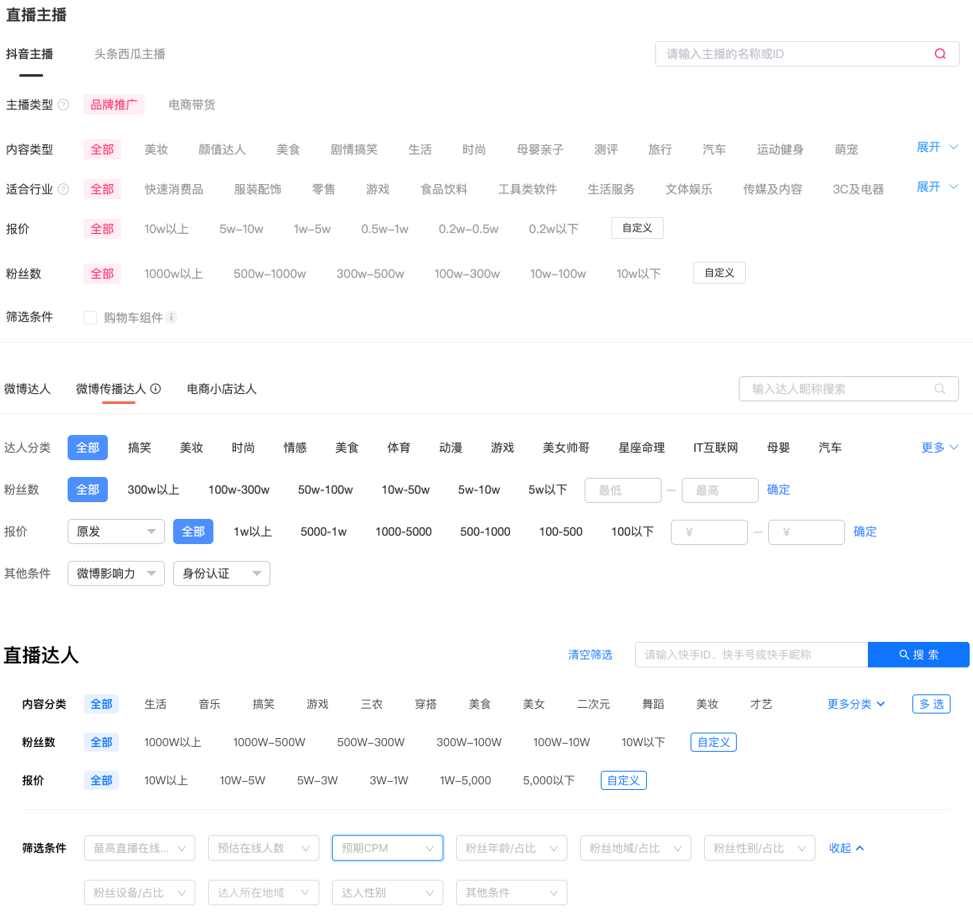The width and height of the screenshot is (973, 916).
Task: Switch to 抖音主播 tab
Action: click(30, 54)
